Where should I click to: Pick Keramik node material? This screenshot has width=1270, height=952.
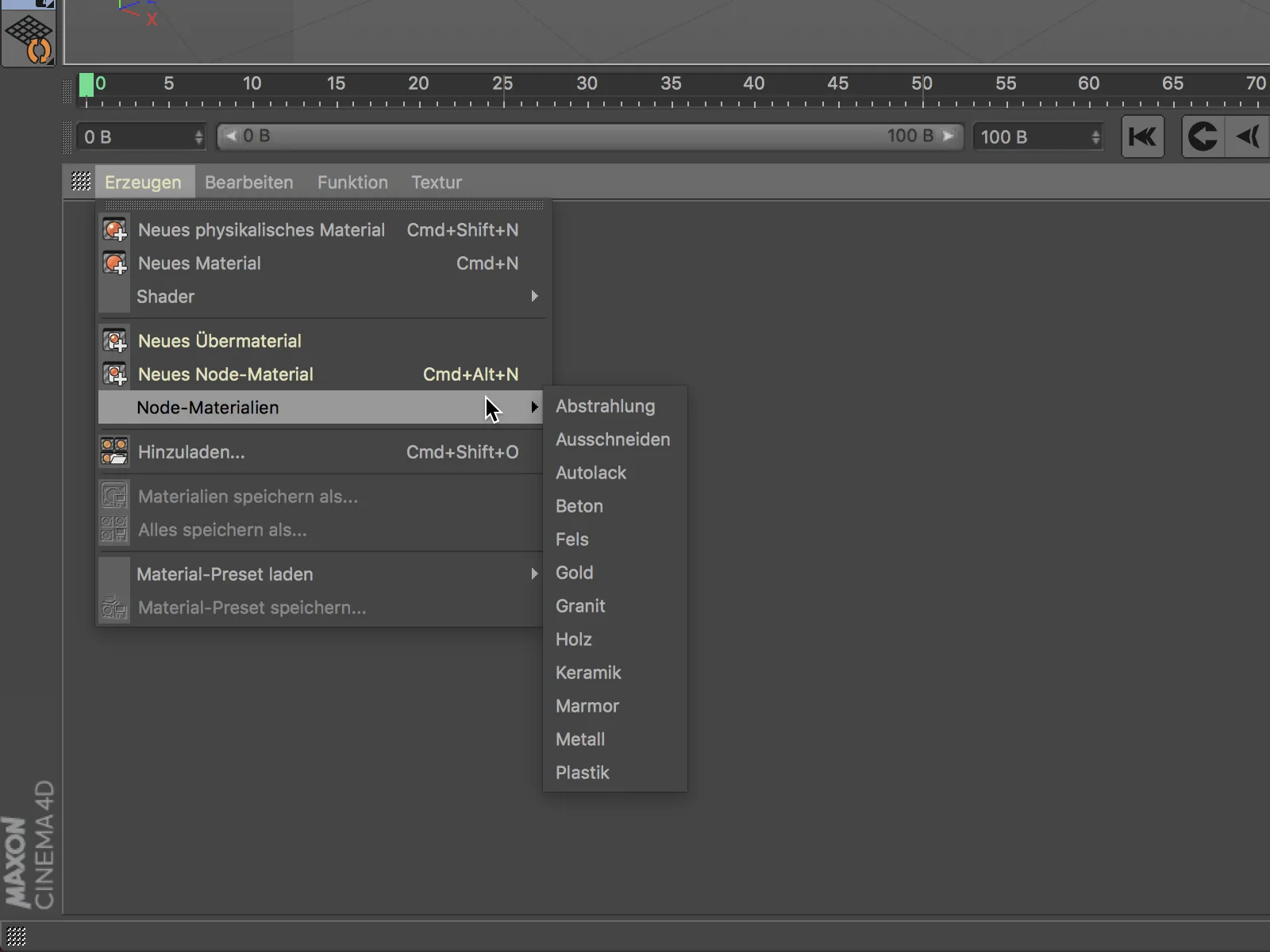tap(615, 673)
